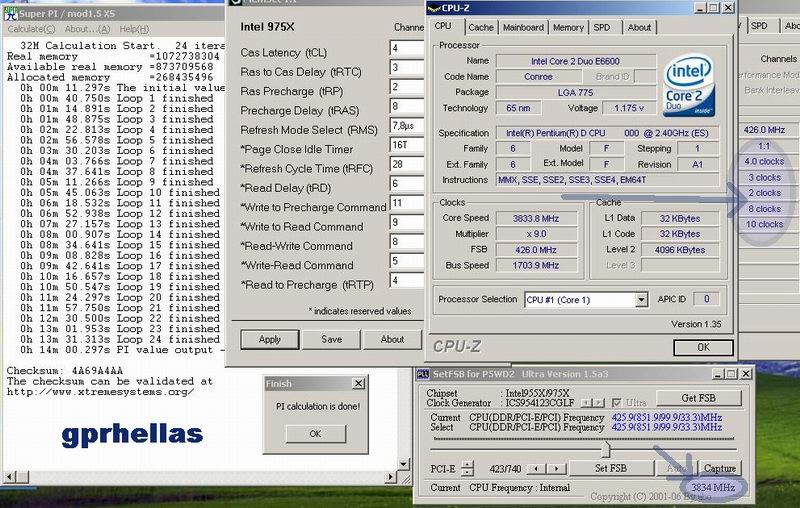
Task: Click OK in the Finish dialog
Action: [x=315, y=434]
